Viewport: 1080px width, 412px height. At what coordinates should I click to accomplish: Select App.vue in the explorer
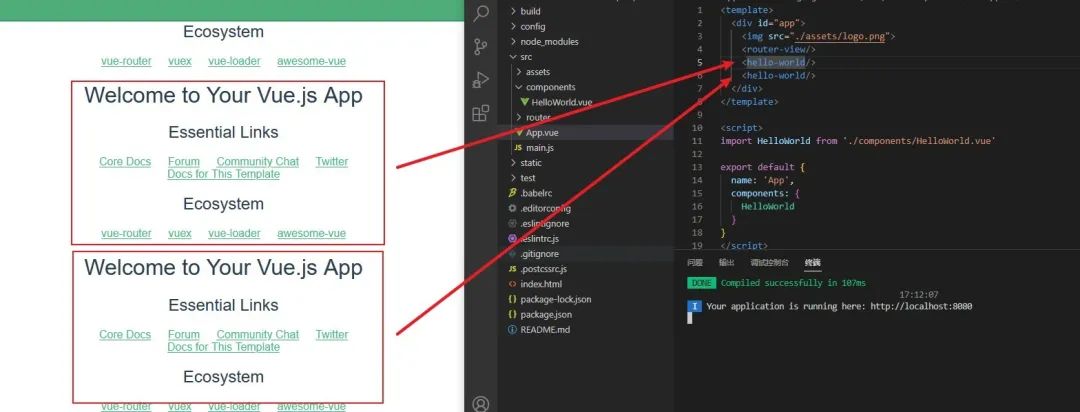pos(543,132)
